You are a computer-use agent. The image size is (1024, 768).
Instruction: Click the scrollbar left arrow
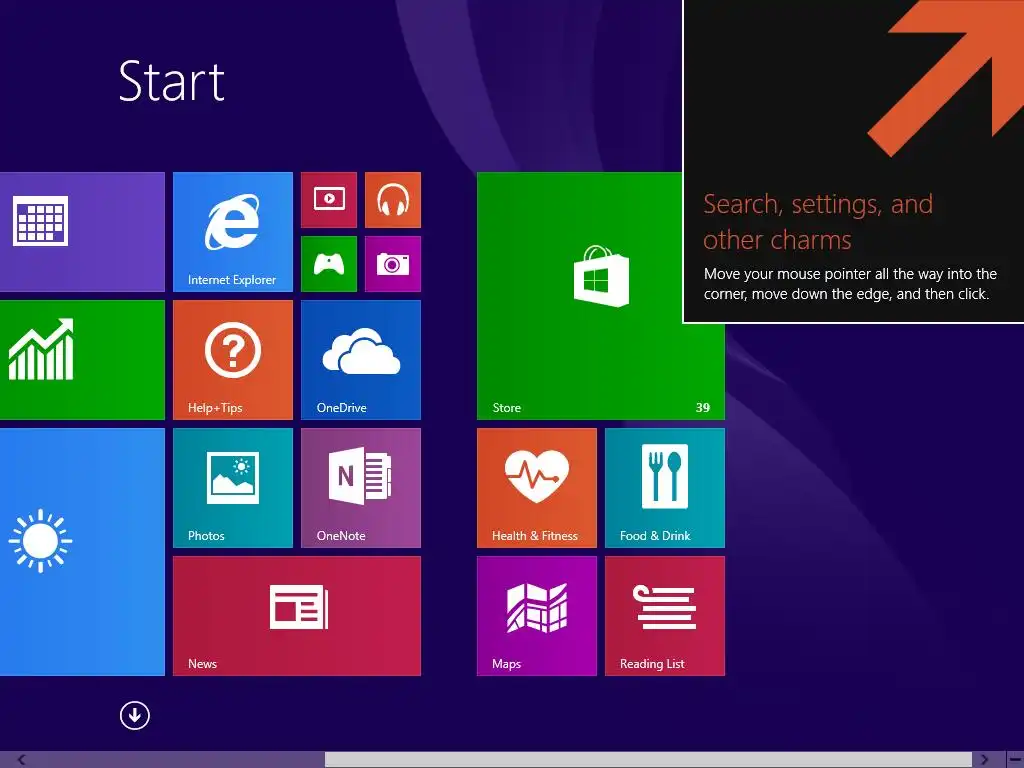click(x=22, y=760)
